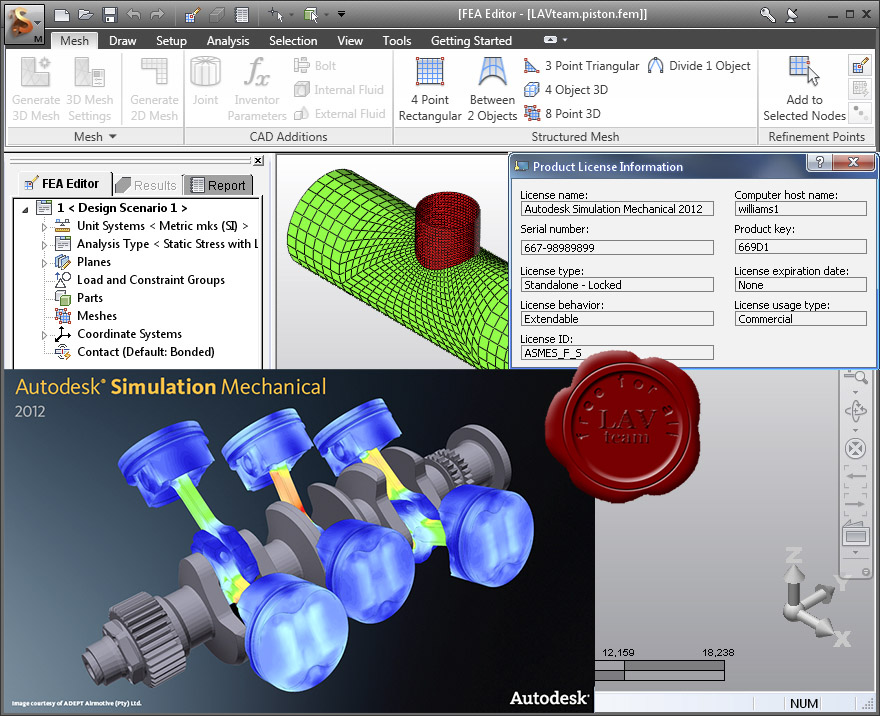Image resolution: width=880 pixels, height=716 pixels.
Task: Select the FEA Editor browser tab
Action: pos(63,183)
